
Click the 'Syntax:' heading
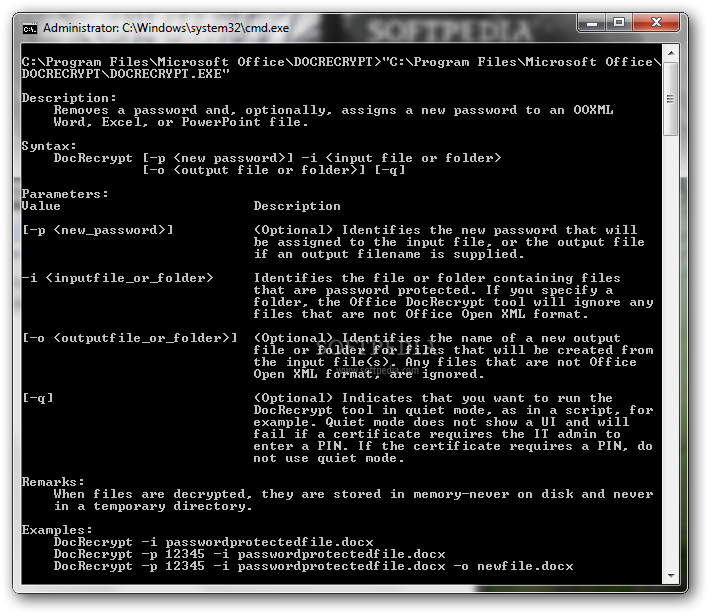pos(49,146)
